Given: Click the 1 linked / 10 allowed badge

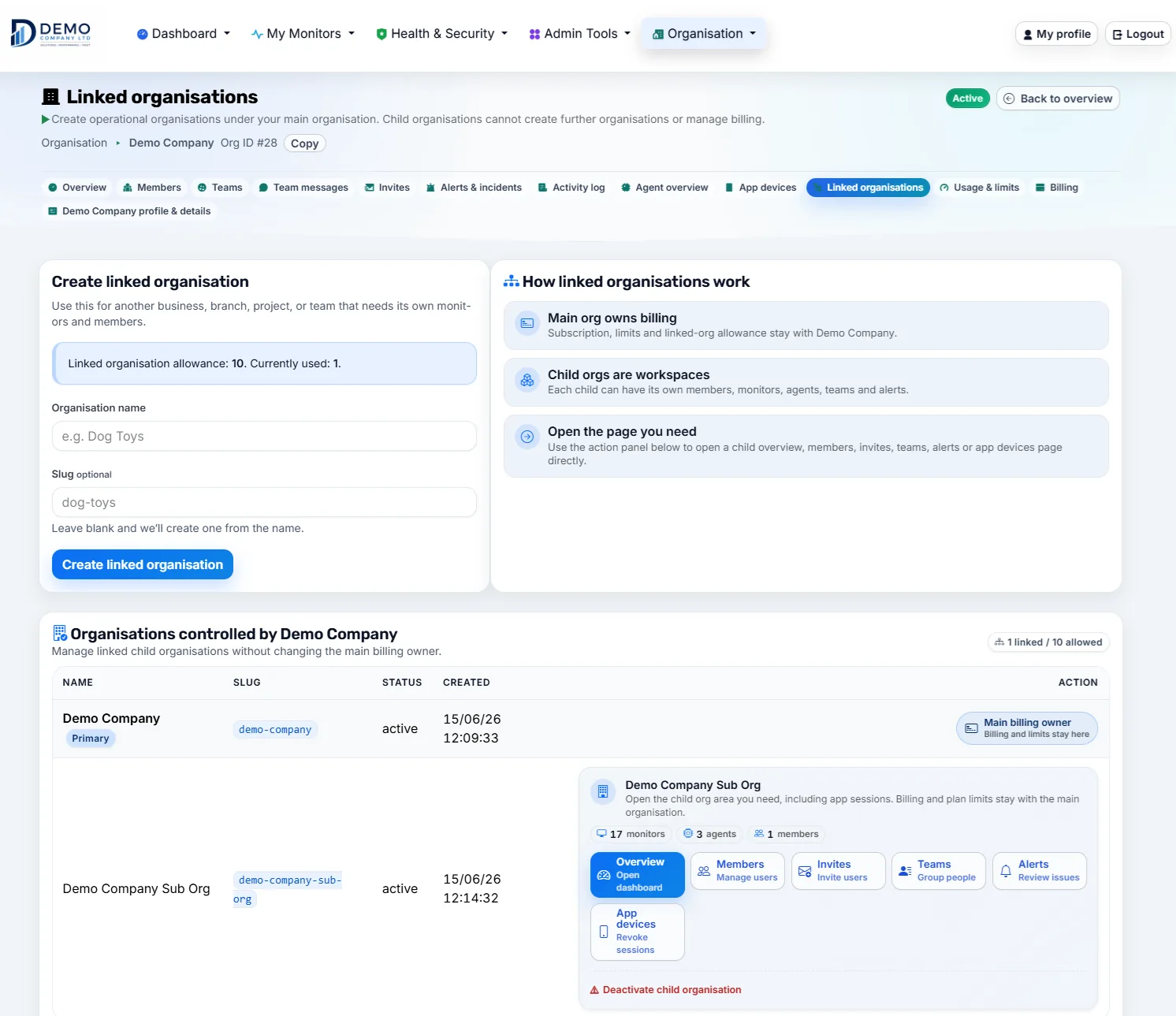Looking at the screenshot, I should [x=1048, y=642].
